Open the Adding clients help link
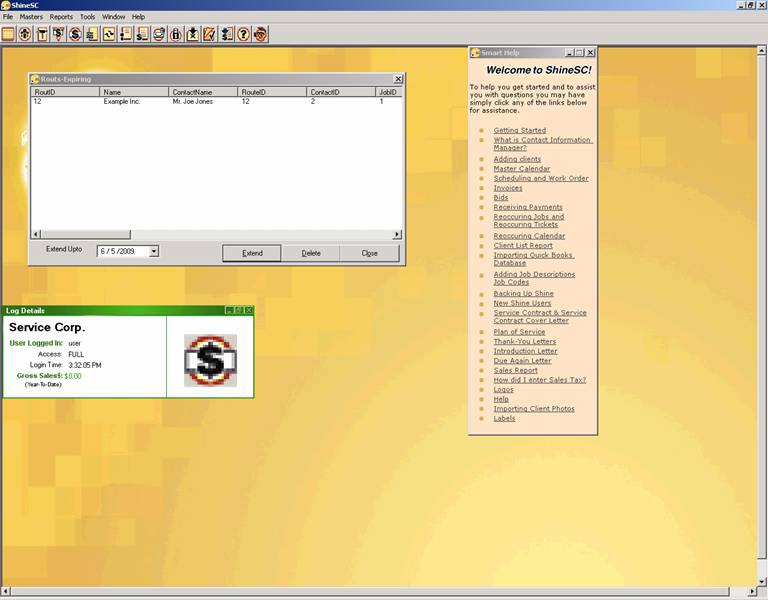The image size is (768, 600). (x=517, y=159)
